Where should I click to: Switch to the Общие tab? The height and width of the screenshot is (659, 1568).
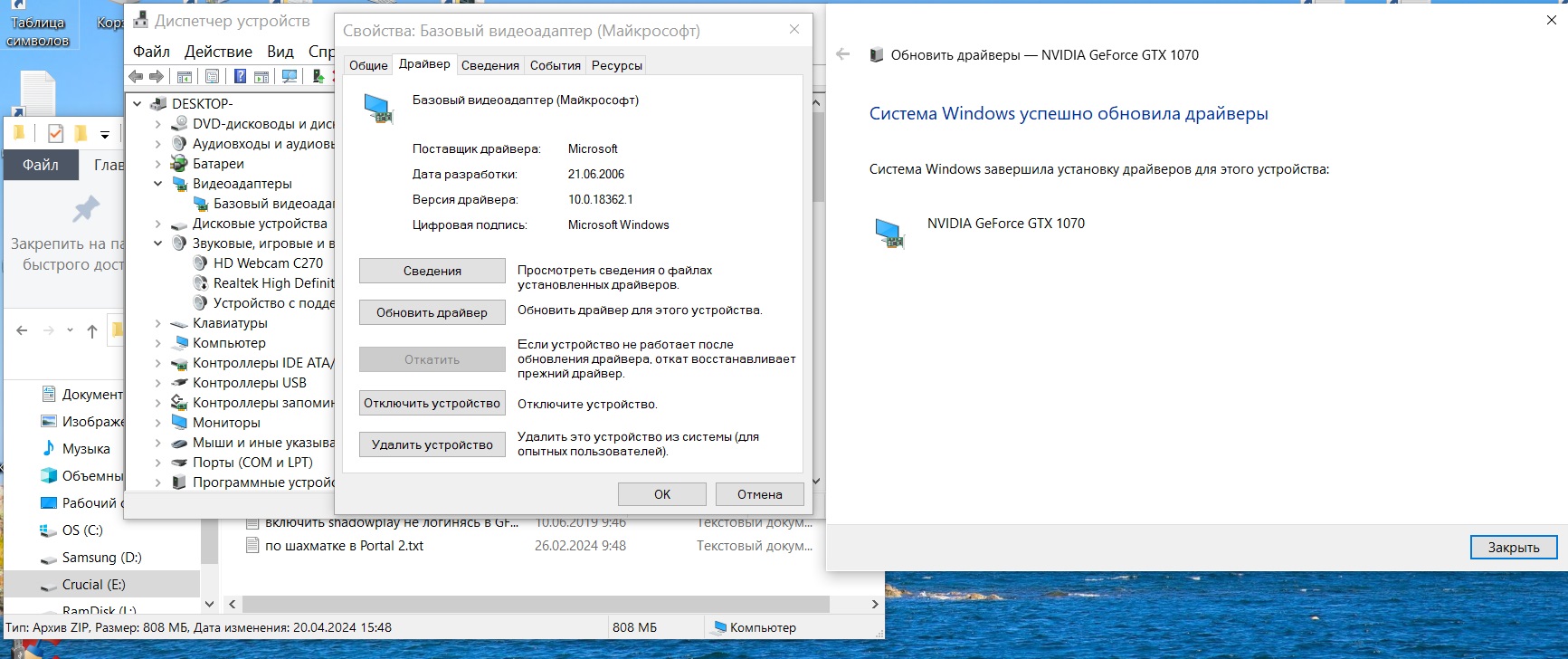368,65
